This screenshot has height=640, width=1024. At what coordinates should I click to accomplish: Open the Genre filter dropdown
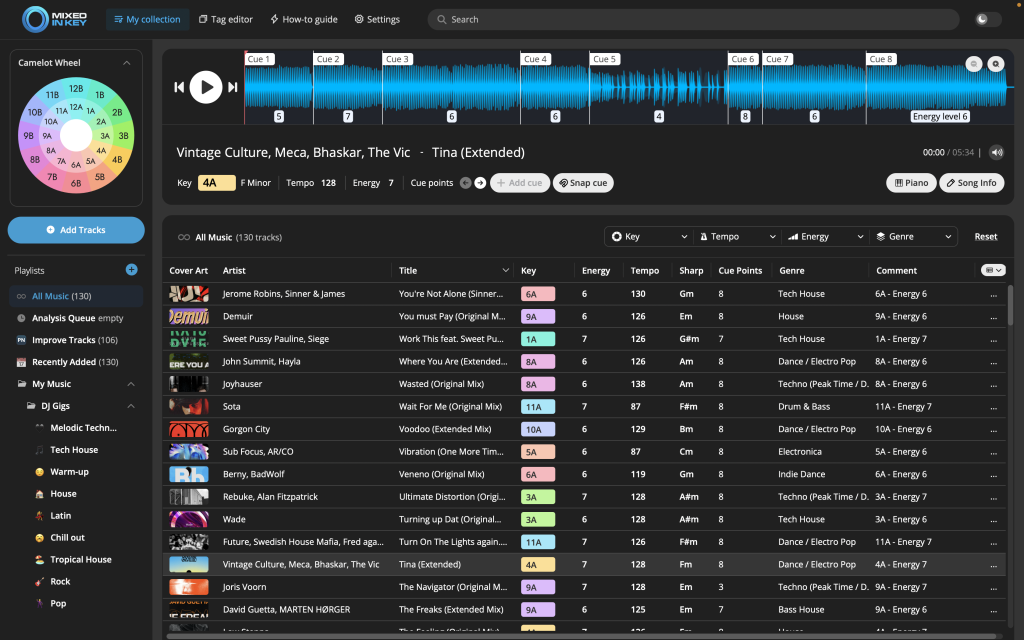coord(914,237)
